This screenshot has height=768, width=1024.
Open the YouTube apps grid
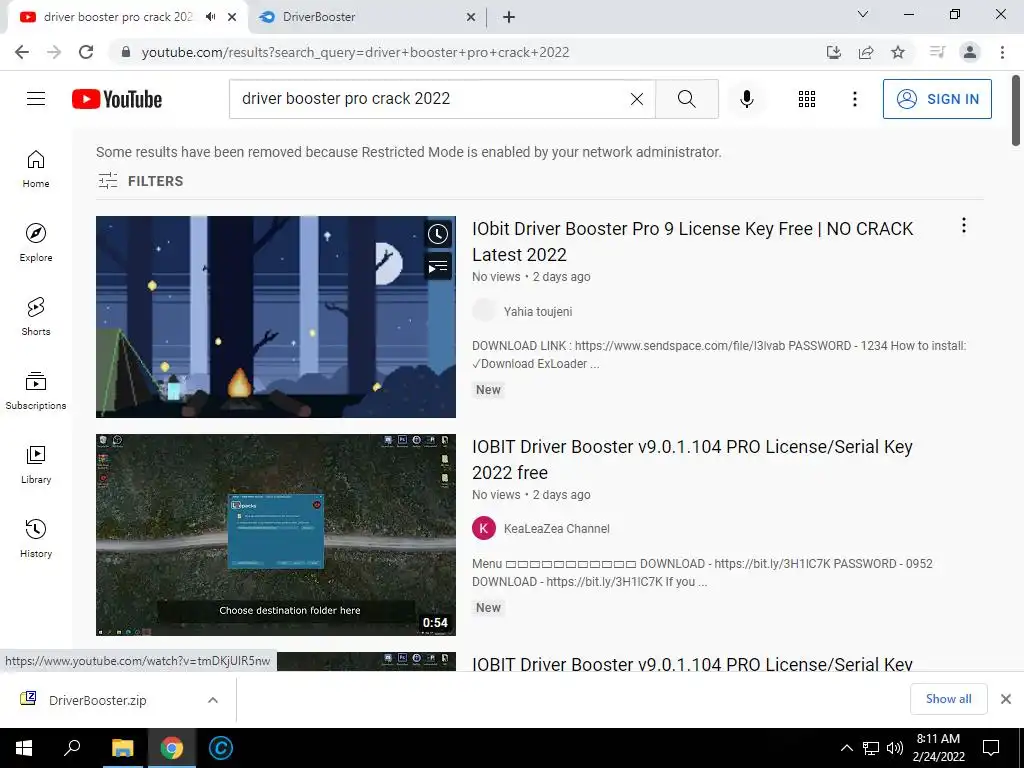(807, 99)
